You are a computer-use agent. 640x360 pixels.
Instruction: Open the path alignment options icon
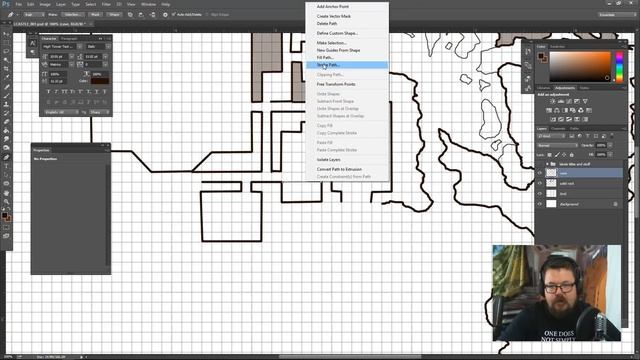(141, 15)
